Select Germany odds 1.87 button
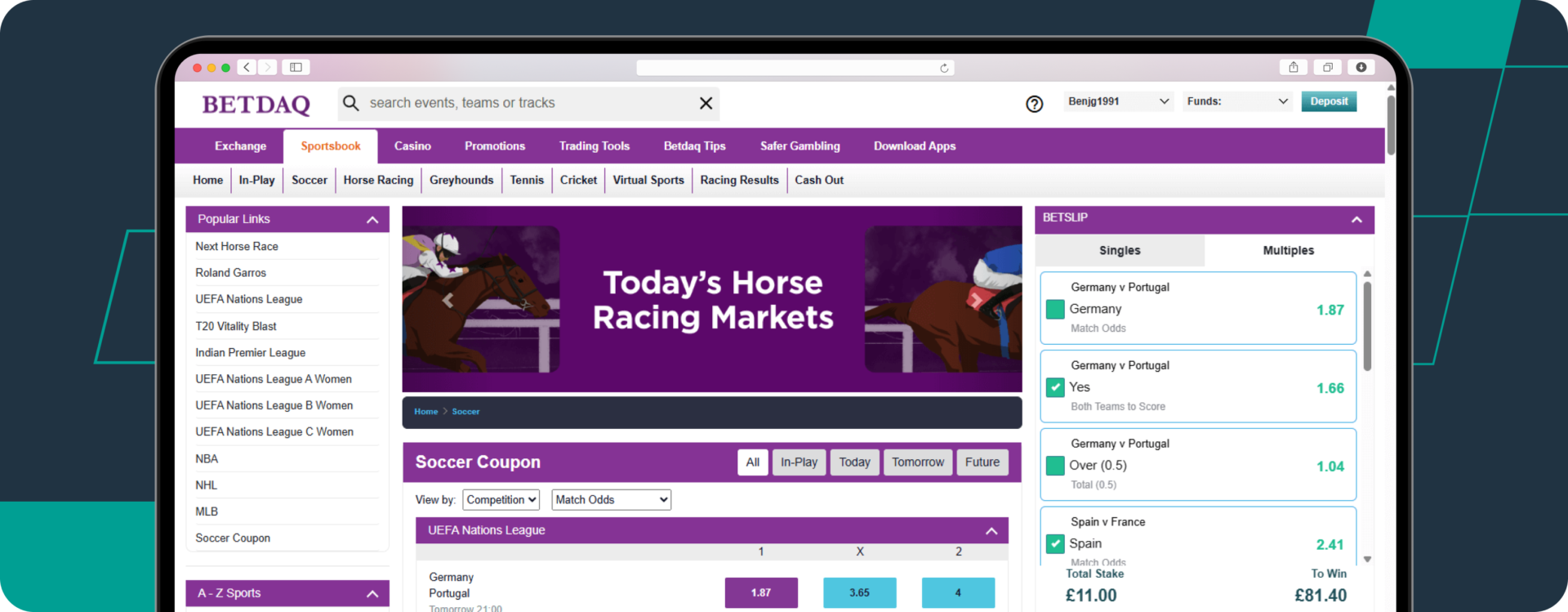Viewport: 1568px width, 612px height. [x=761, y=593]
